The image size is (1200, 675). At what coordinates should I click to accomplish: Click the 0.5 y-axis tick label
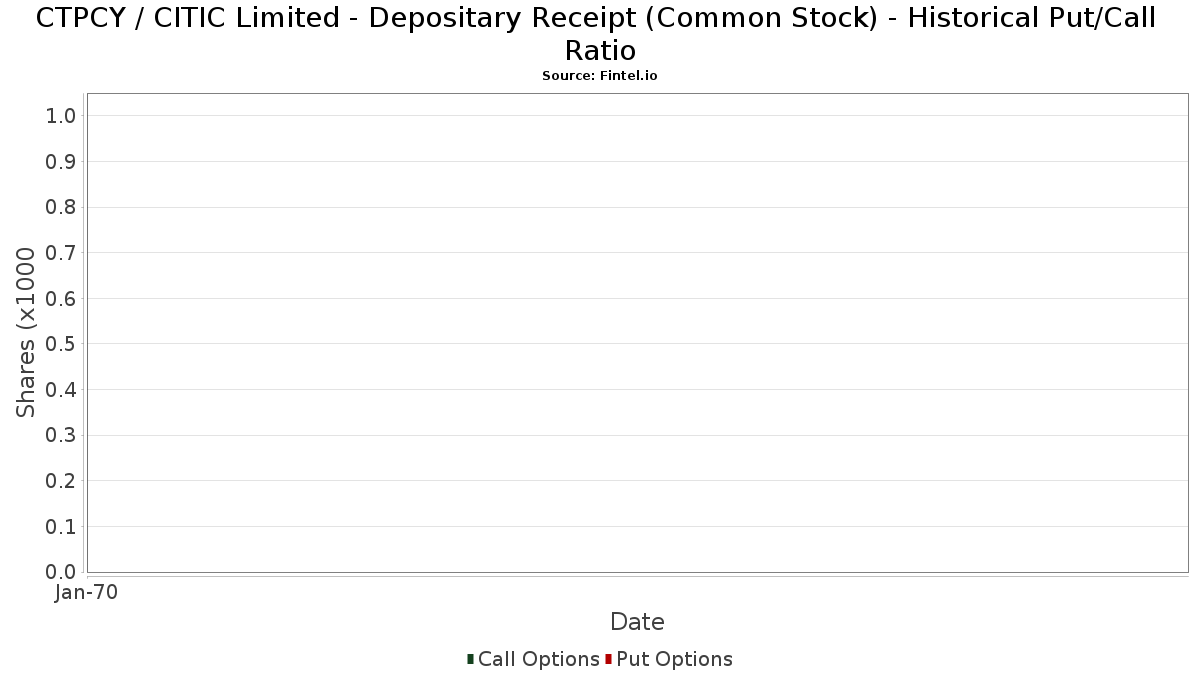61,344
